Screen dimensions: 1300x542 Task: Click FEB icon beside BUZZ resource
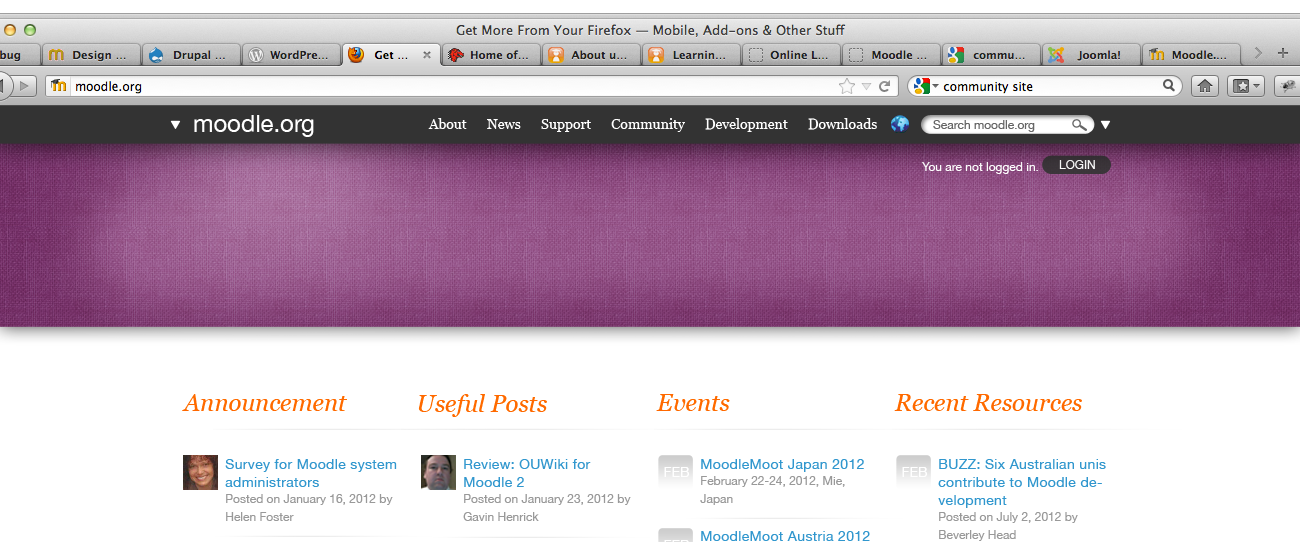(913, 472)
